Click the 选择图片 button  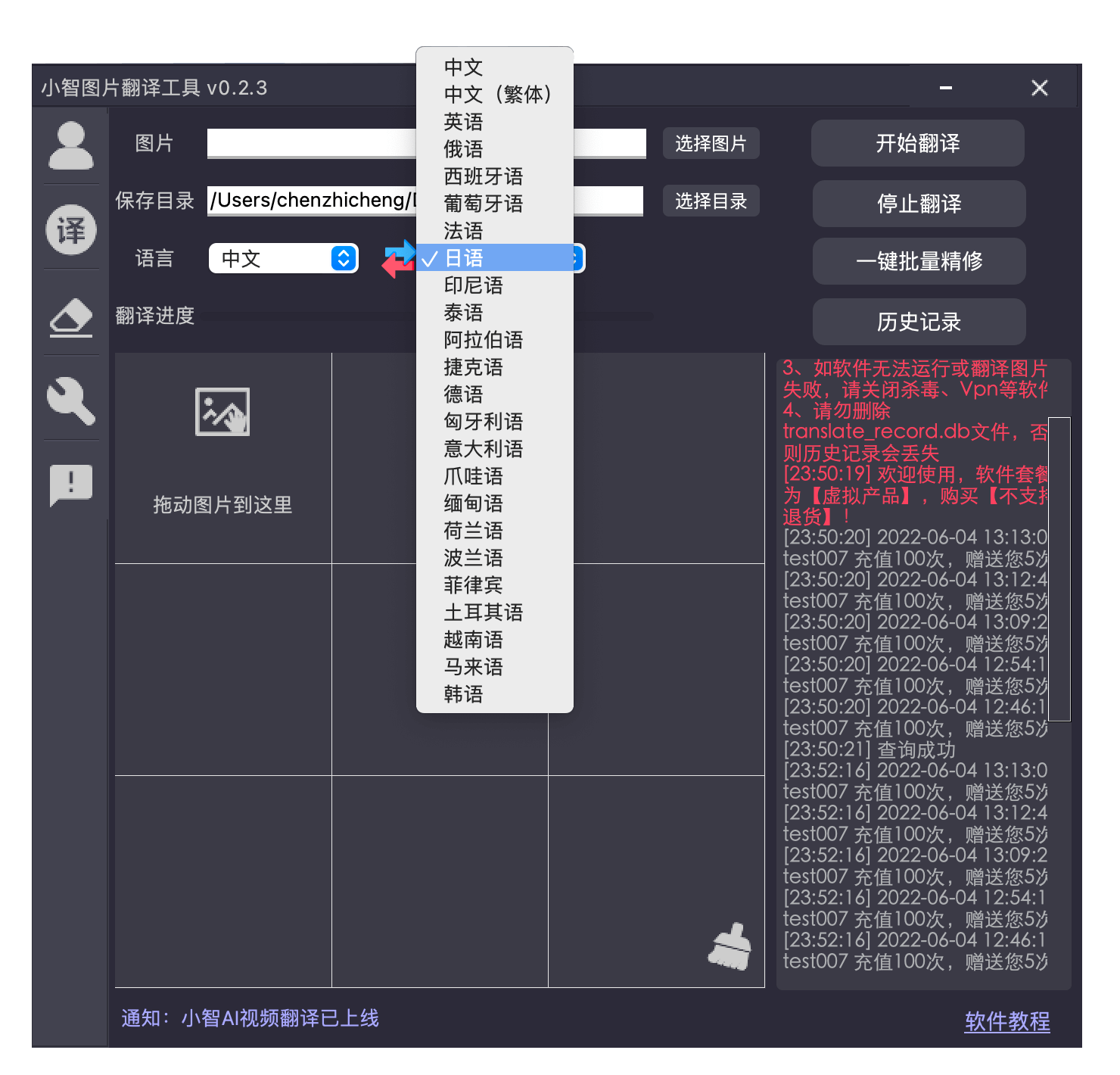click(x=711, y=144)
